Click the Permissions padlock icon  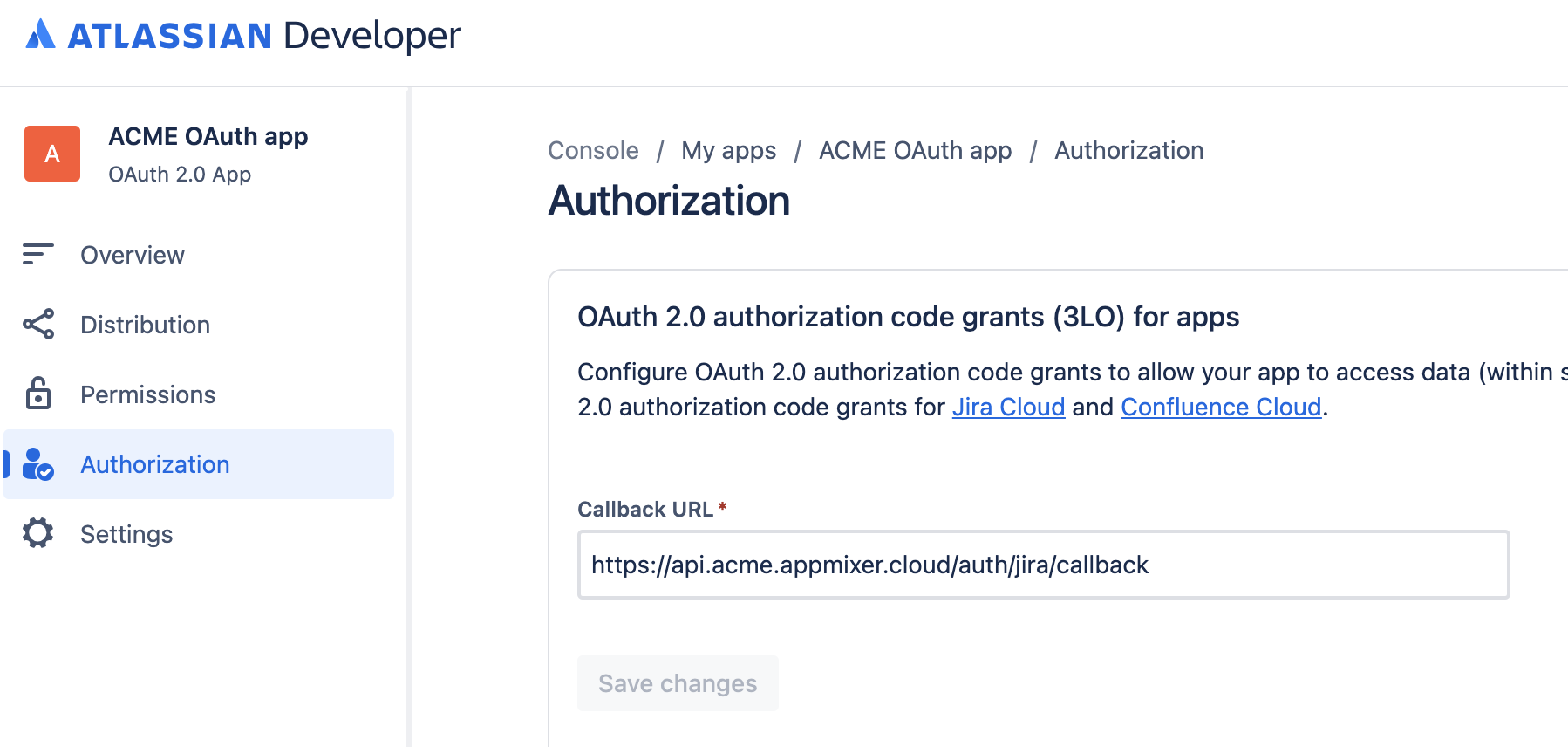coord(38,394)
